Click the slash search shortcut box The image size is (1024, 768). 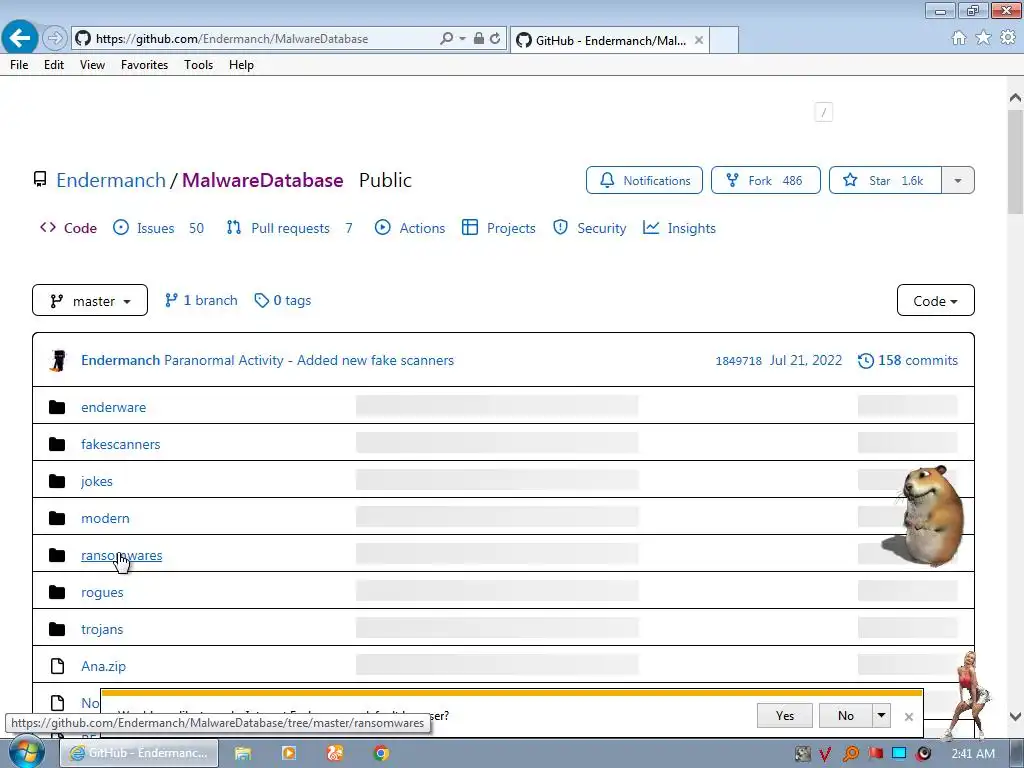(x=824, y=112)
